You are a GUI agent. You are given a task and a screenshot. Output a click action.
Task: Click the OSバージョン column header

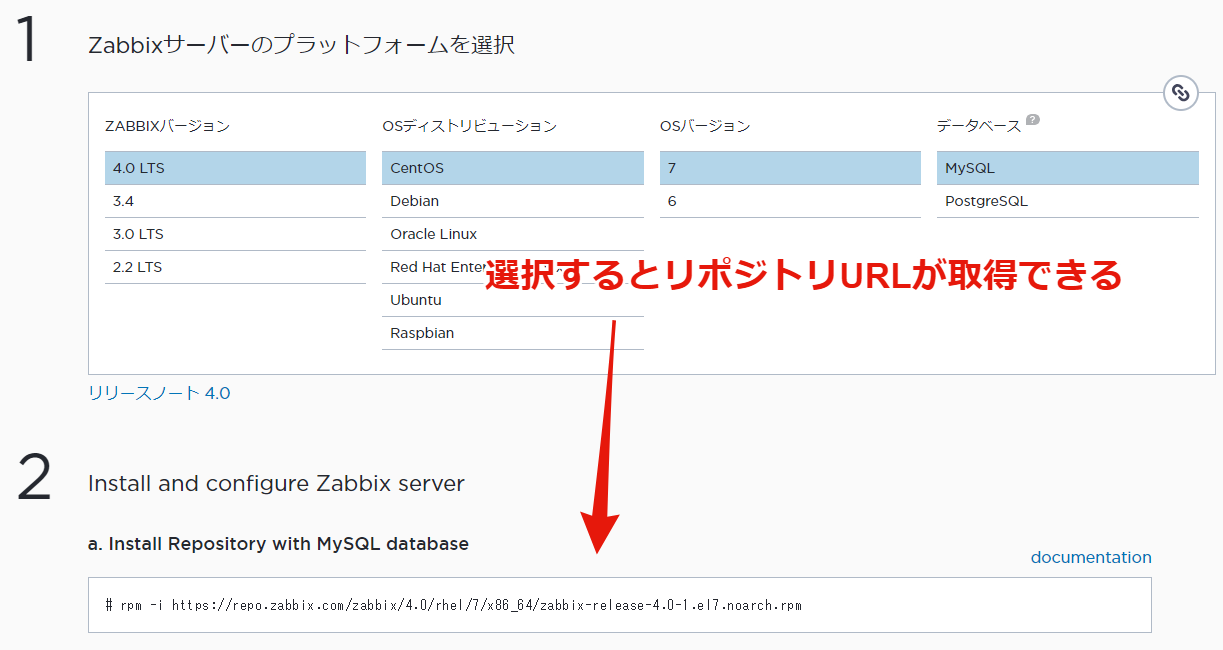tap(705, 126)
